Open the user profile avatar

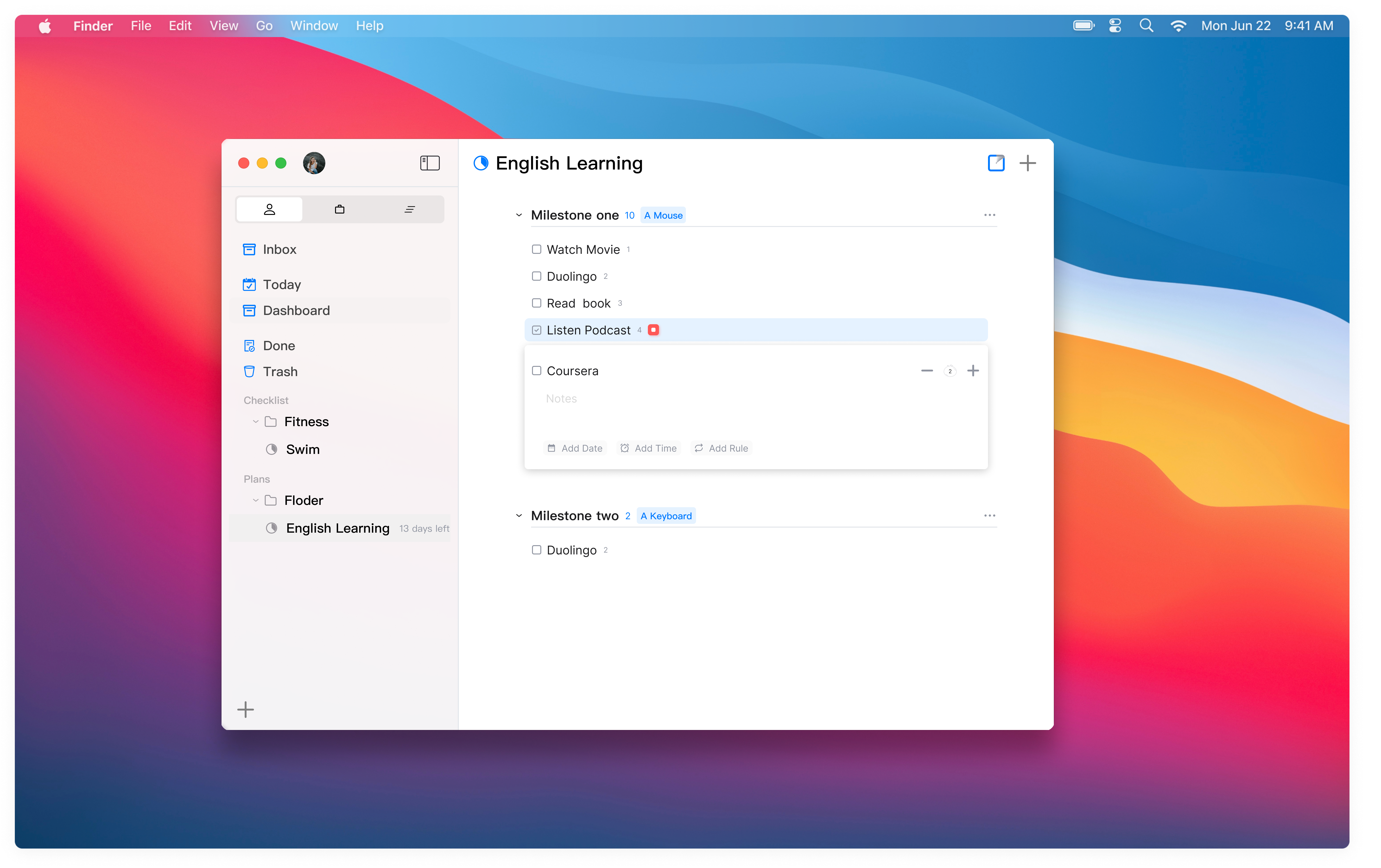pos(314,164)
